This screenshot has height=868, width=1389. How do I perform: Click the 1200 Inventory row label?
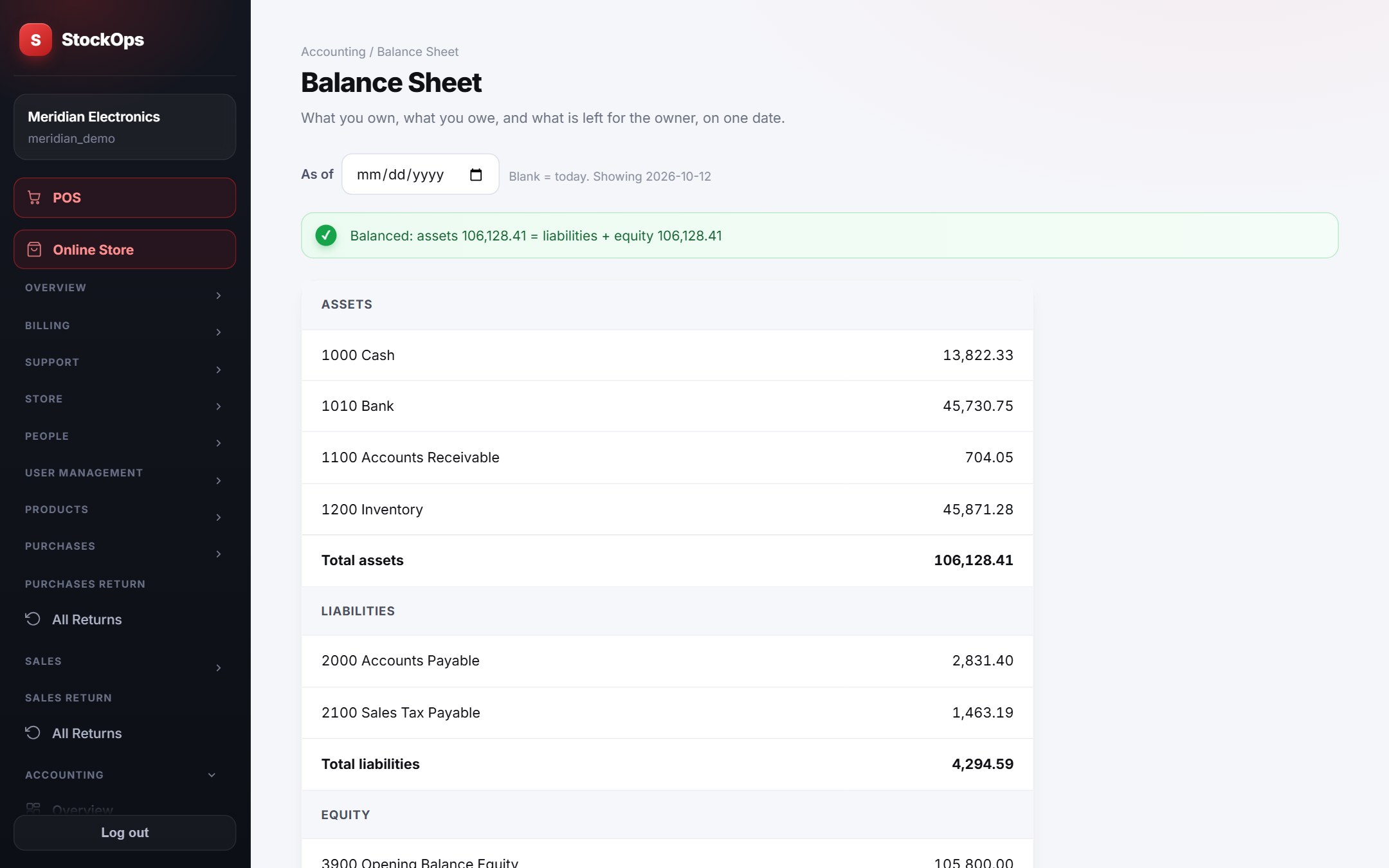click(x=372, y=509)
